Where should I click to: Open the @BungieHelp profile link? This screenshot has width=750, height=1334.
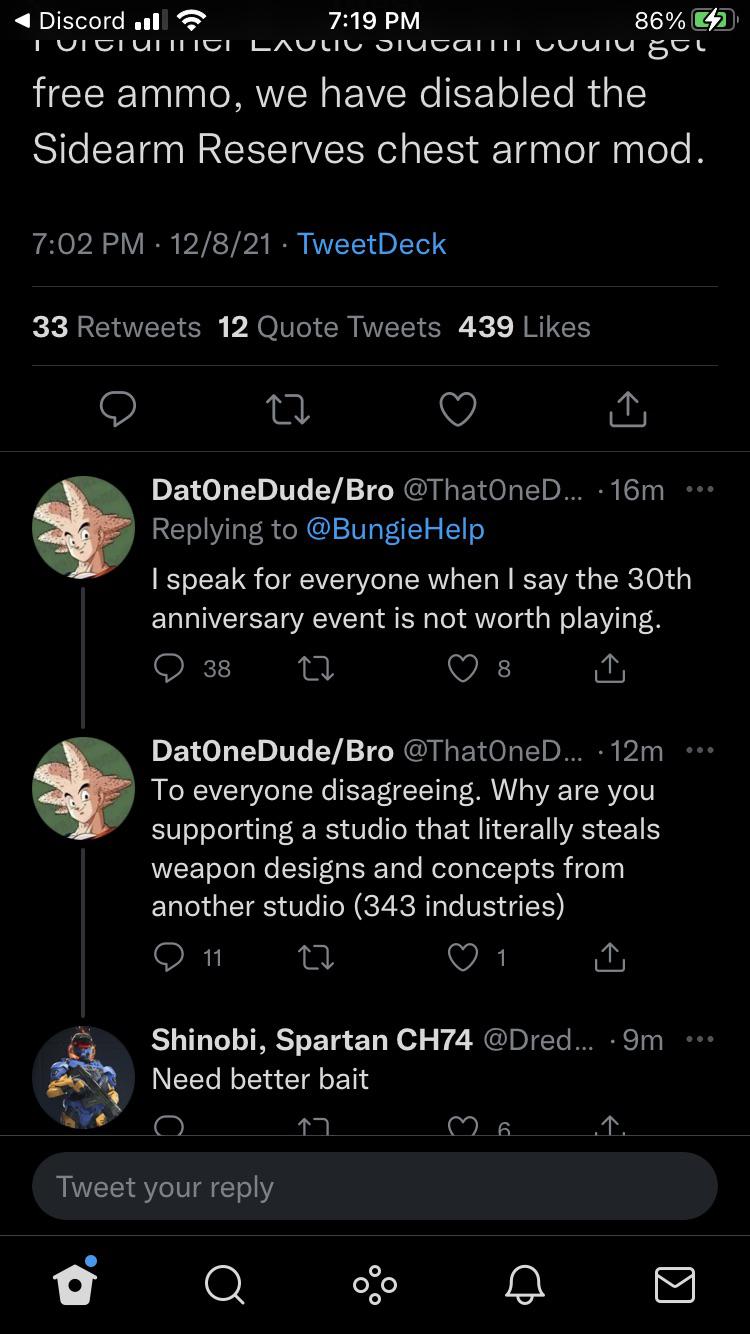(394, 529)
